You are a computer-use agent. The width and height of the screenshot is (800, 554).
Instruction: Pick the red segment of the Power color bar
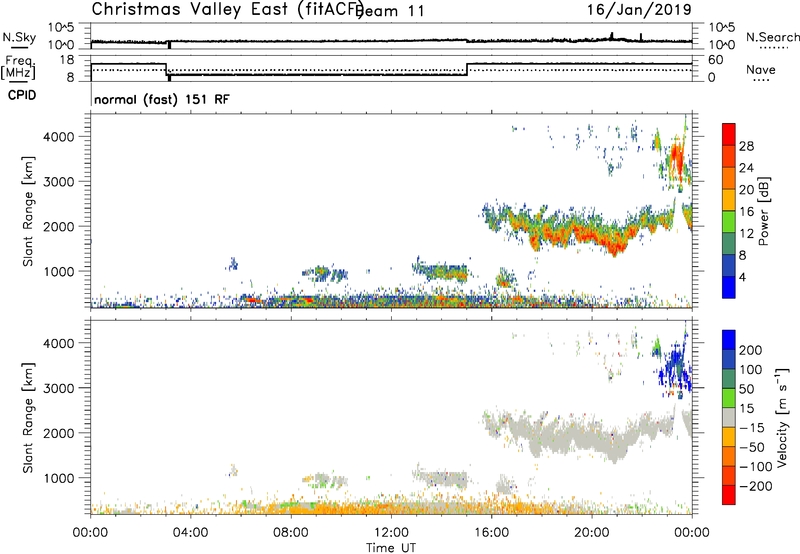[729, 134]
